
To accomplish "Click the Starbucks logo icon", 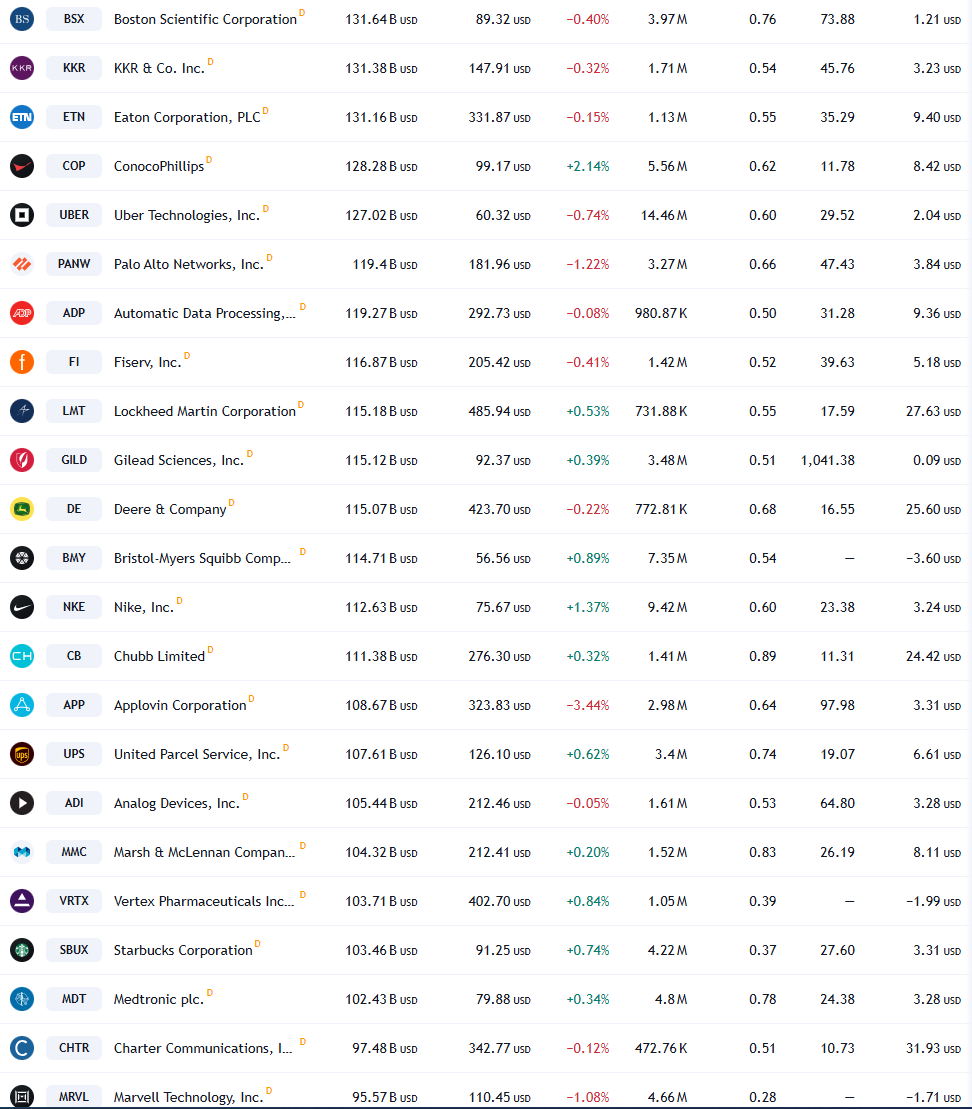I will (22, 950).
